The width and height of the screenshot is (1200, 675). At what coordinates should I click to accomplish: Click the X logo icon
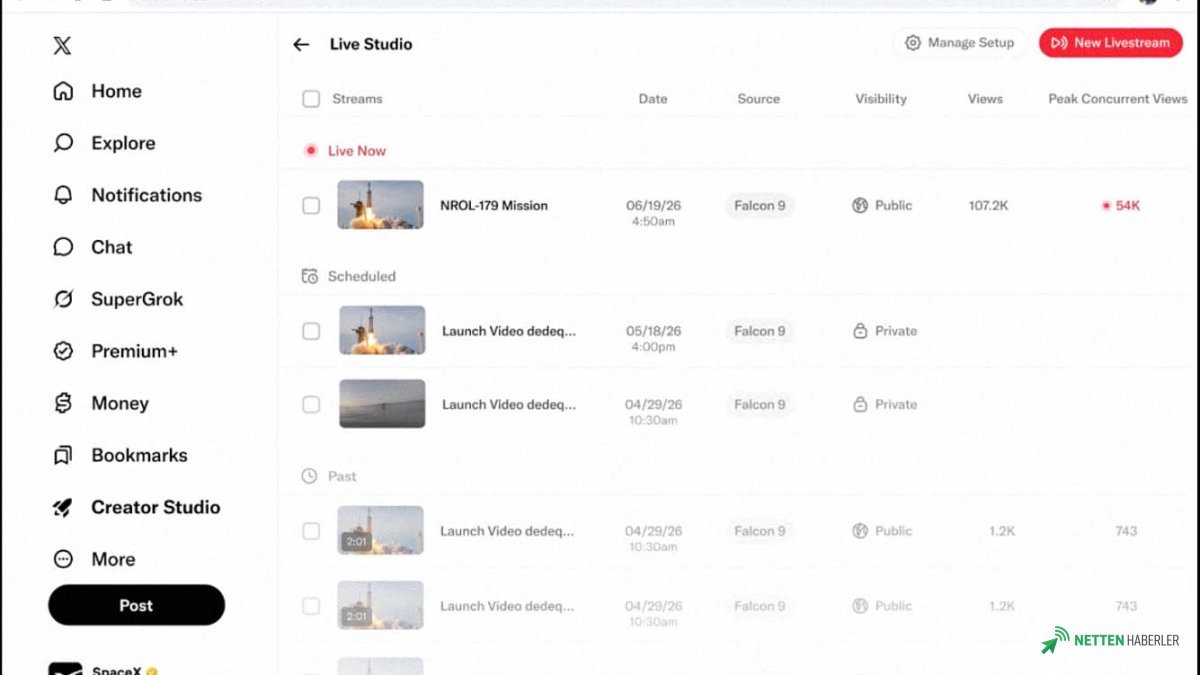(x=62, y=45)
